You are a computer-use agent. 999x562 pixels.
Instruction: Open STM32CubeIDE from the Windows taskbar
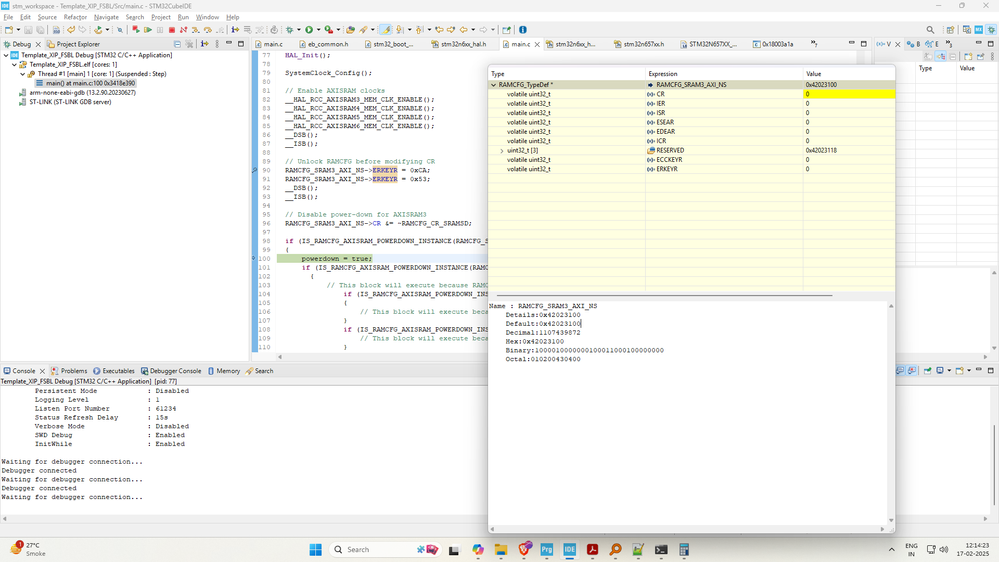coord(569,550)
